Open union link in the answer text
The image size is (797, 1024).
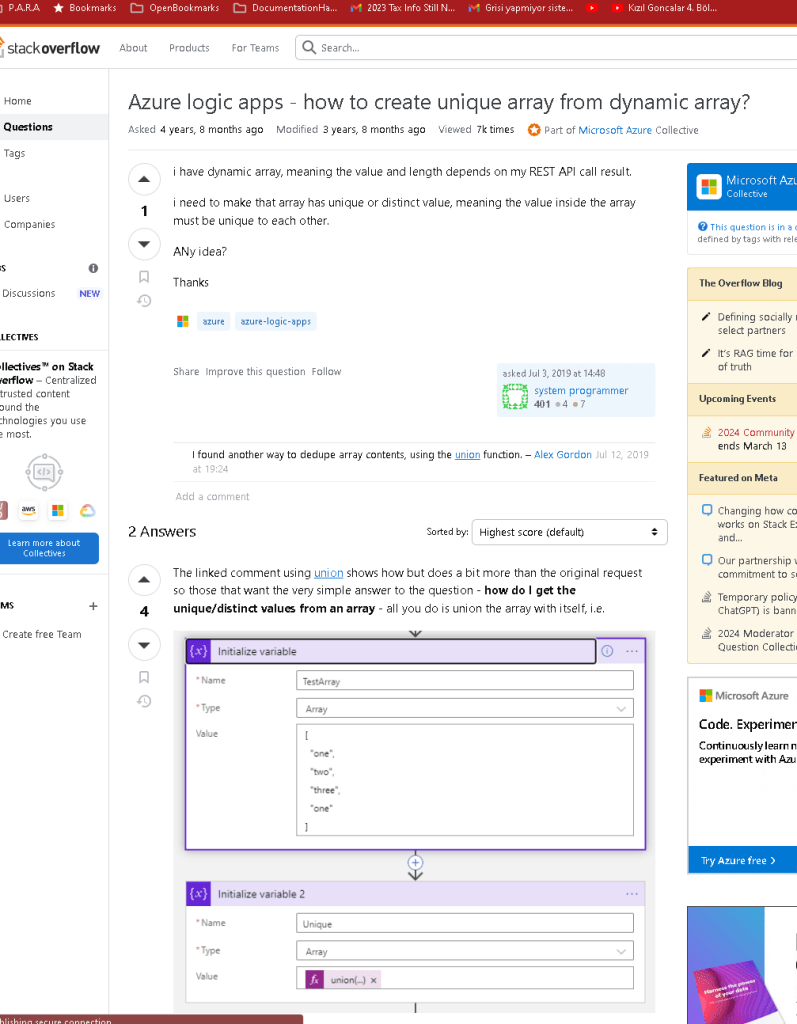coord(329,573)
